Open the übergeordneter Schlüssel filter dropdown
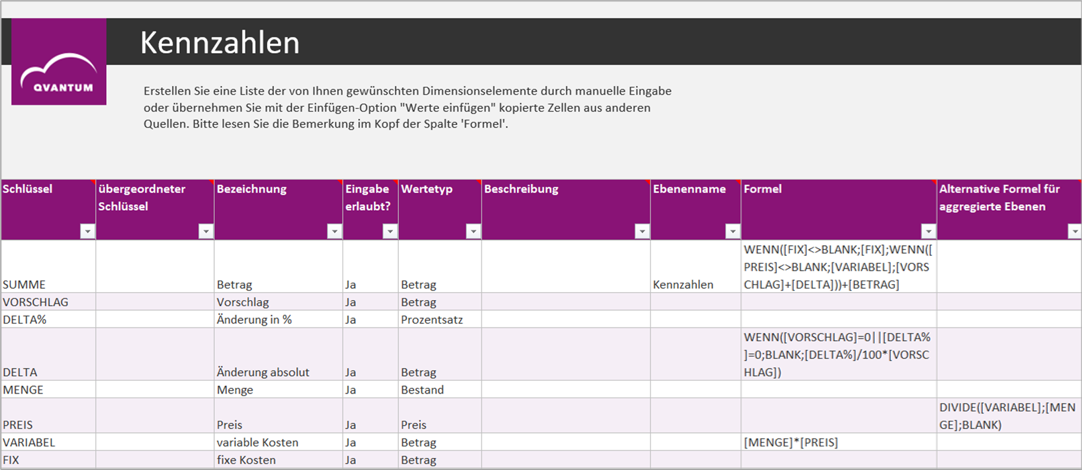The height and width of the screenshot is (470, 1082). [206, 231]
